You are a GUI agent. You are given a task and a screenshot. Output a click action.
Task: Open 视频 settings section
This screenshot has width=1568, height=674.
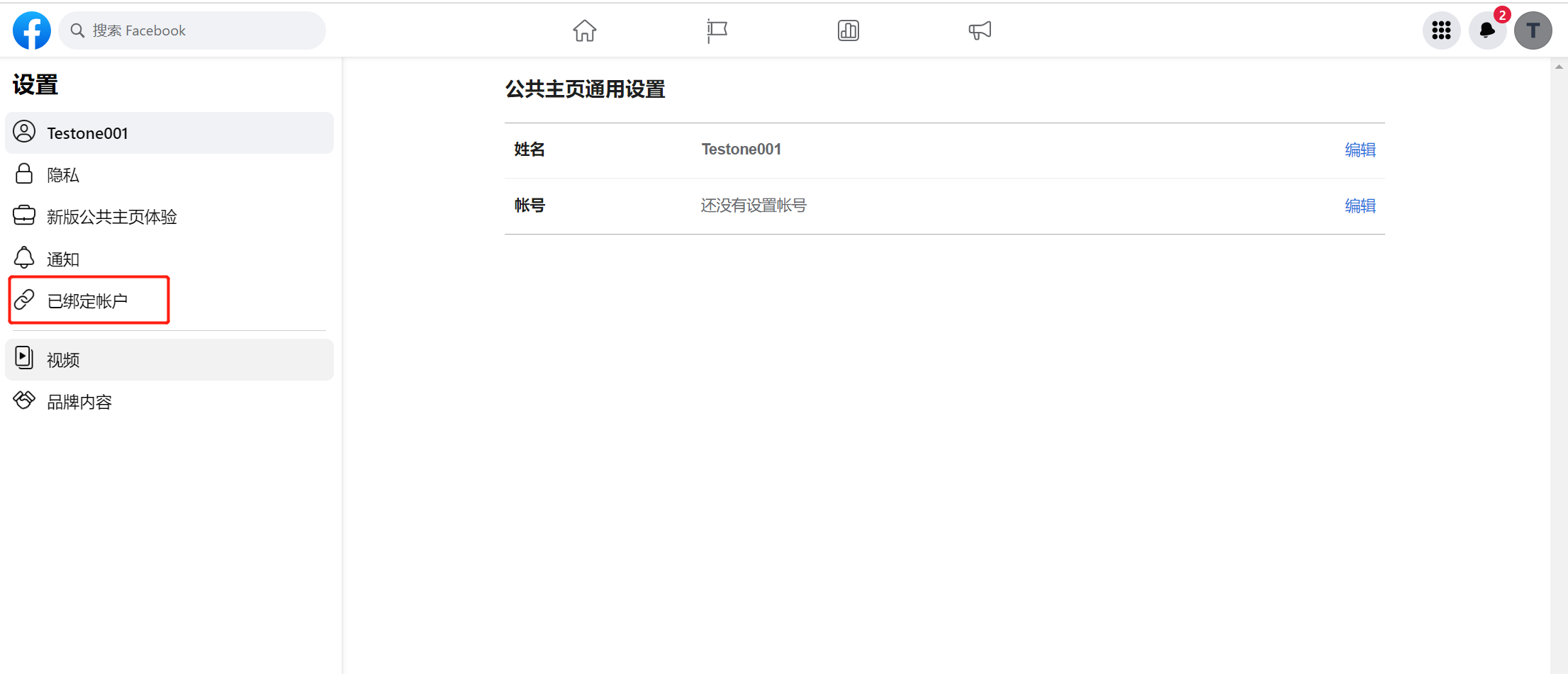(x=169, y=359)
